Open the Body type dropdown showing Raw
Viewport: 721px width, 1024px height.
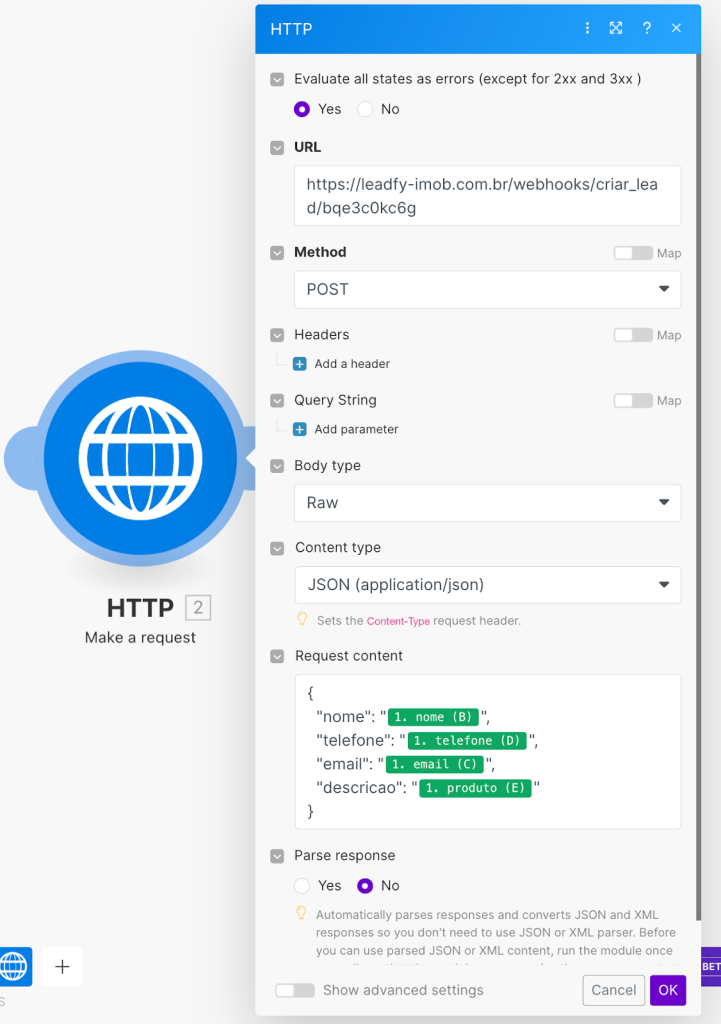click(487, 502)
